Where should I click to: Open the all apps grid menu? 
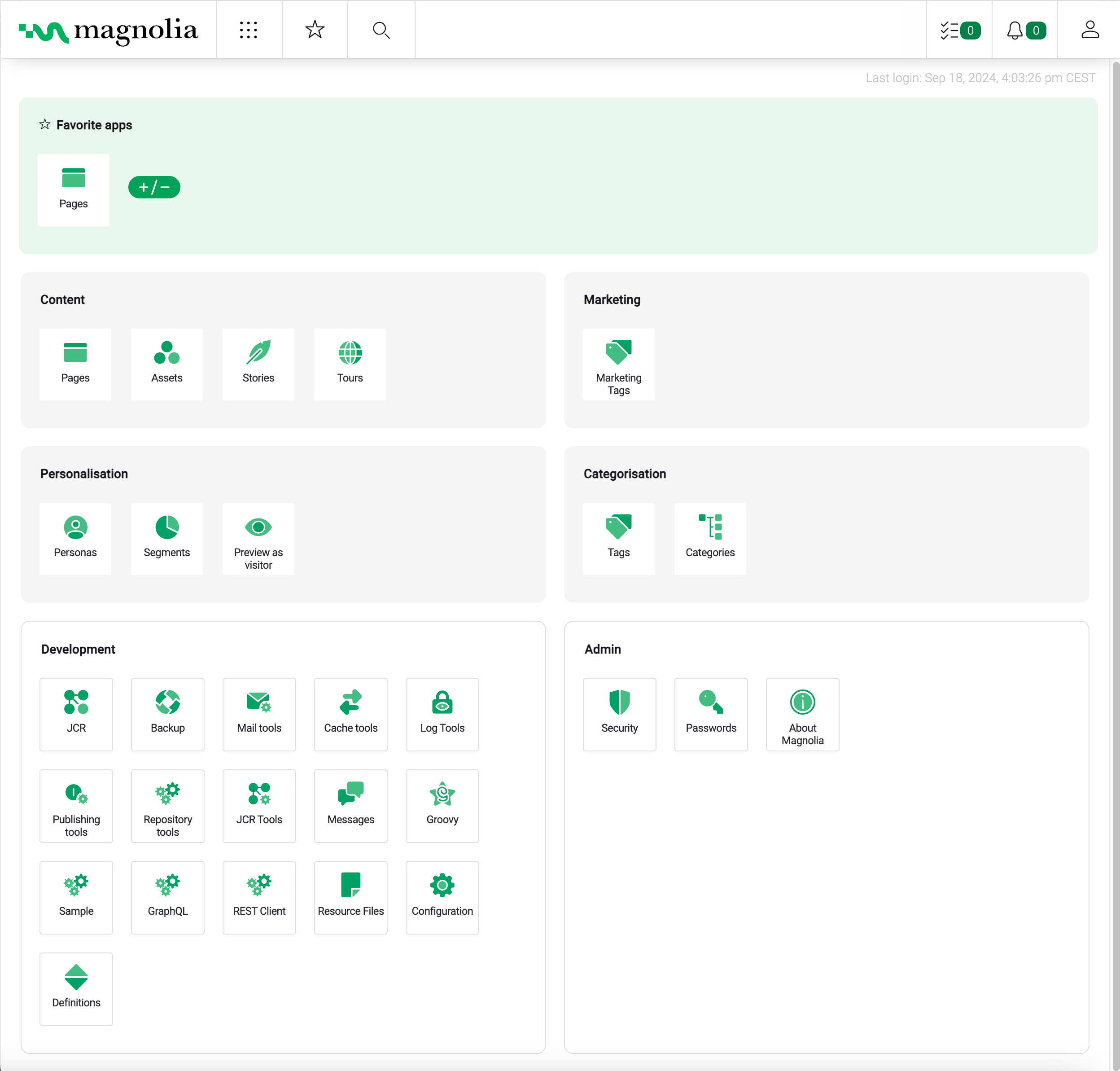pyautogui.click(x=249, y=29)
